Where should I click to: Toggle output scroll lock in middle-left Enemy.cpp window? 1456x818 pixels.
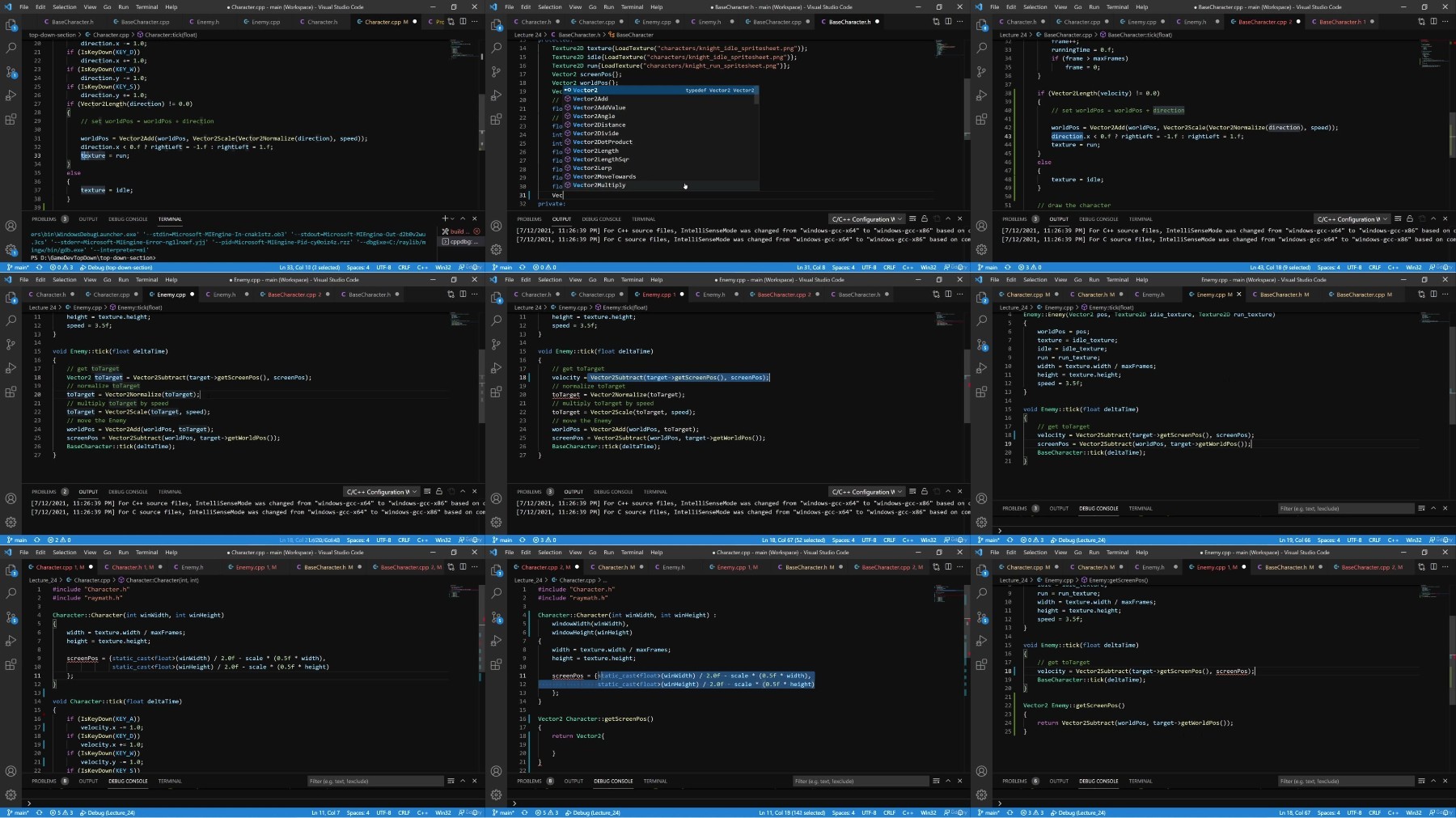pyautogui.click(x=439, y=491)
